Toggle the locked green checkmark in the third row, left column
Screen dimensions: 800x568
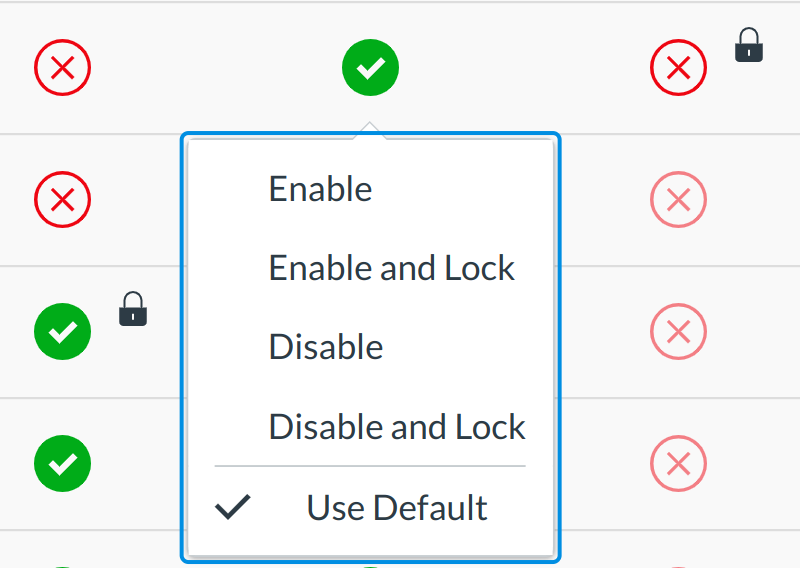(62, 331)
